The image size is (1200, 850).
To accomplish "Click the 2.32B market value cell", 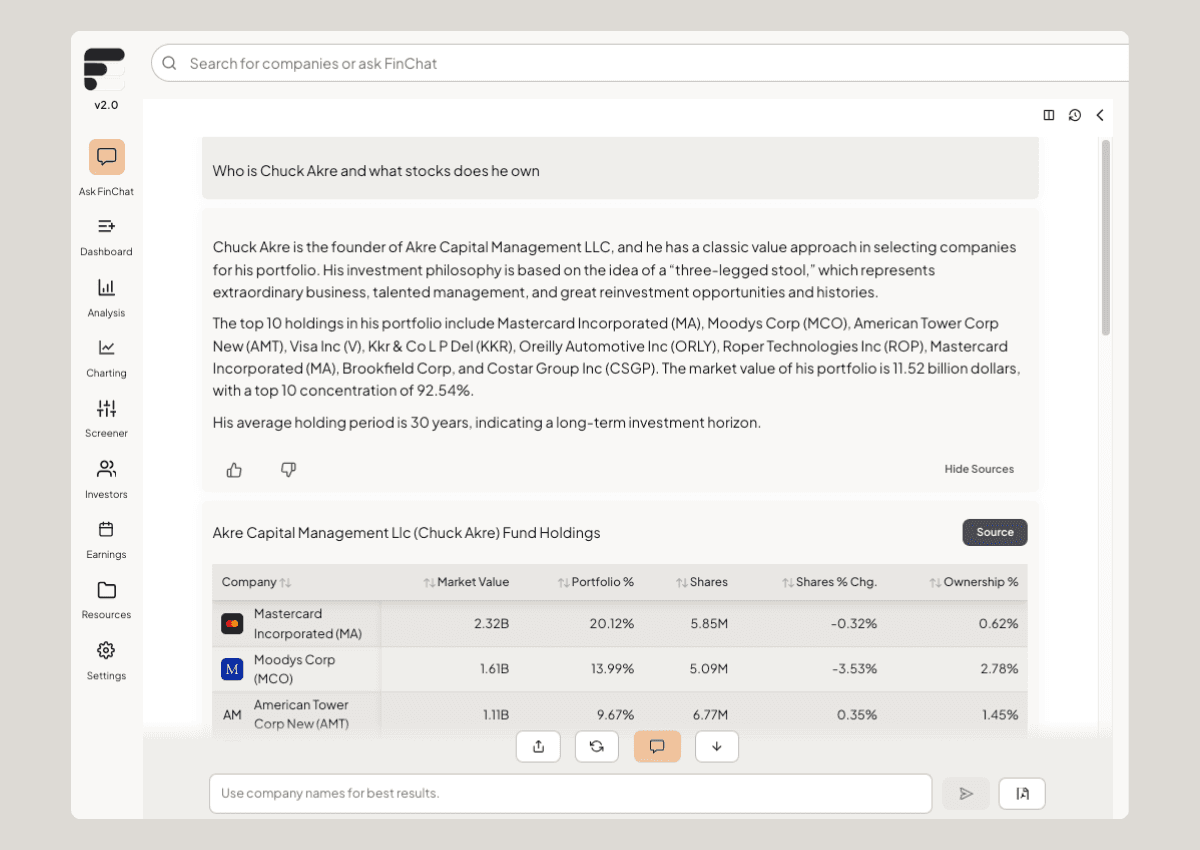I will coord(491,624).
